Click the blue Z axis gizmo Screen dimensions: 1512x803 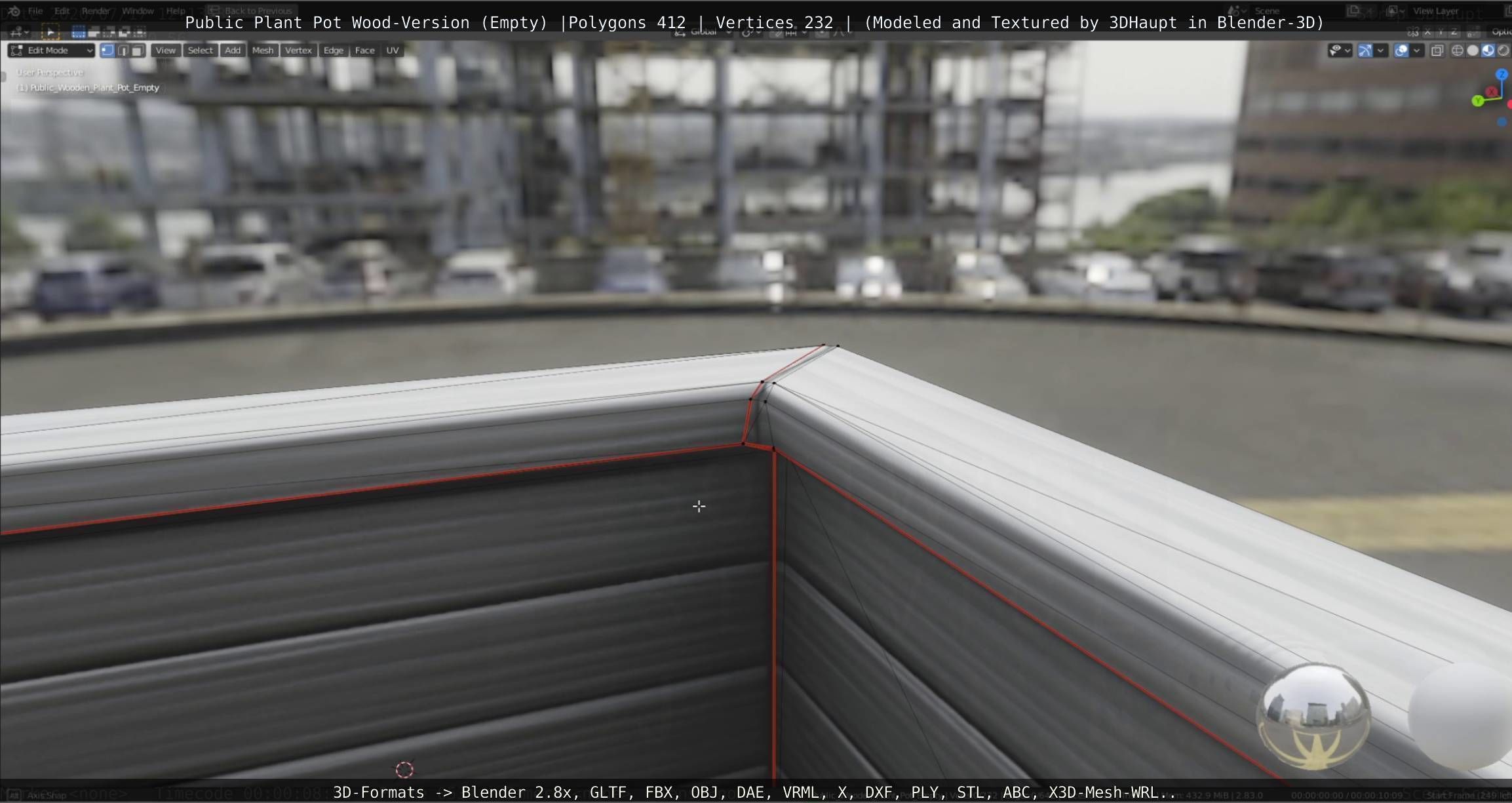[x=1502, y=75]
